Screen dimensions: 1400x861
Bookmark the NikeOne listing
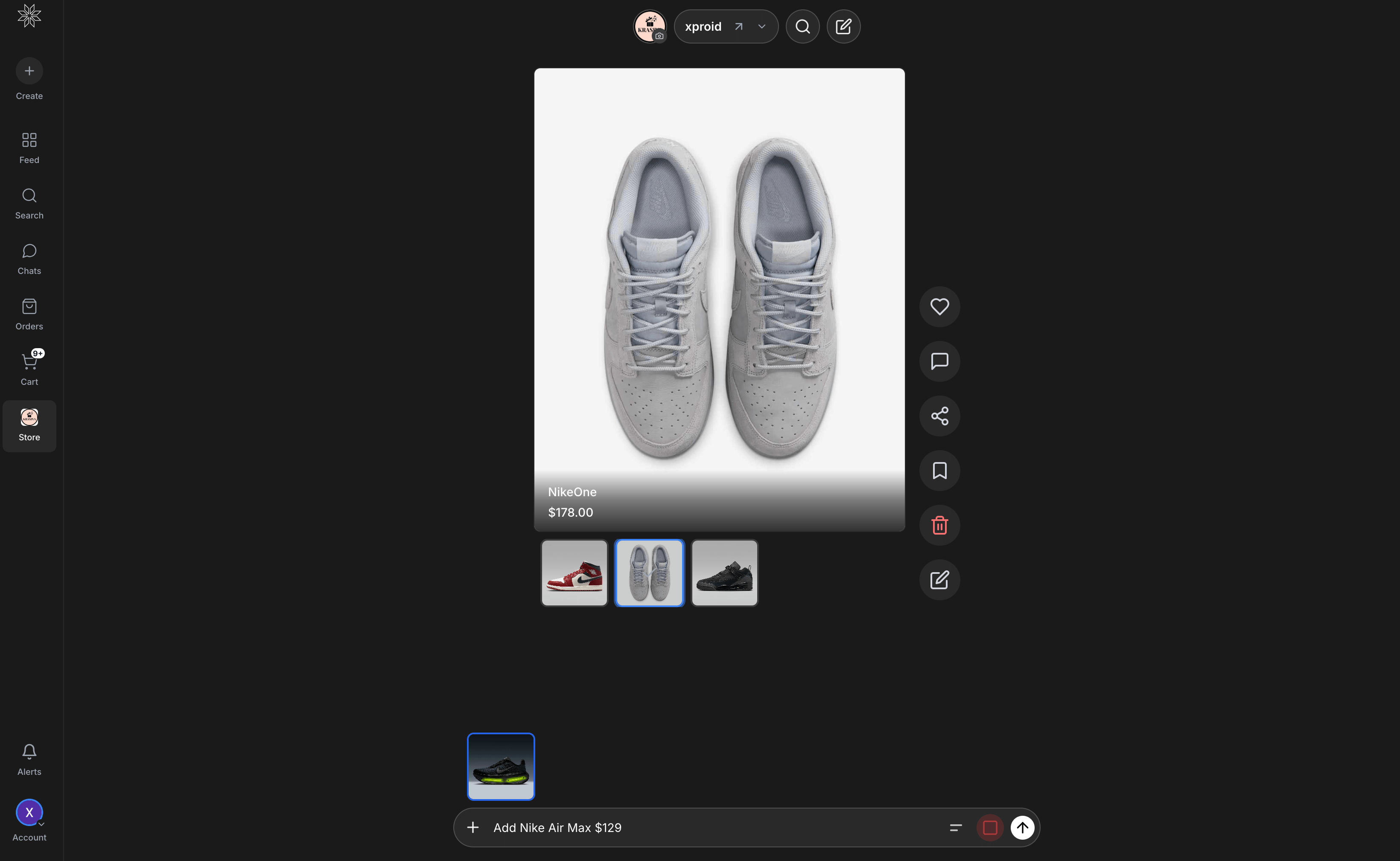point(939,470)
